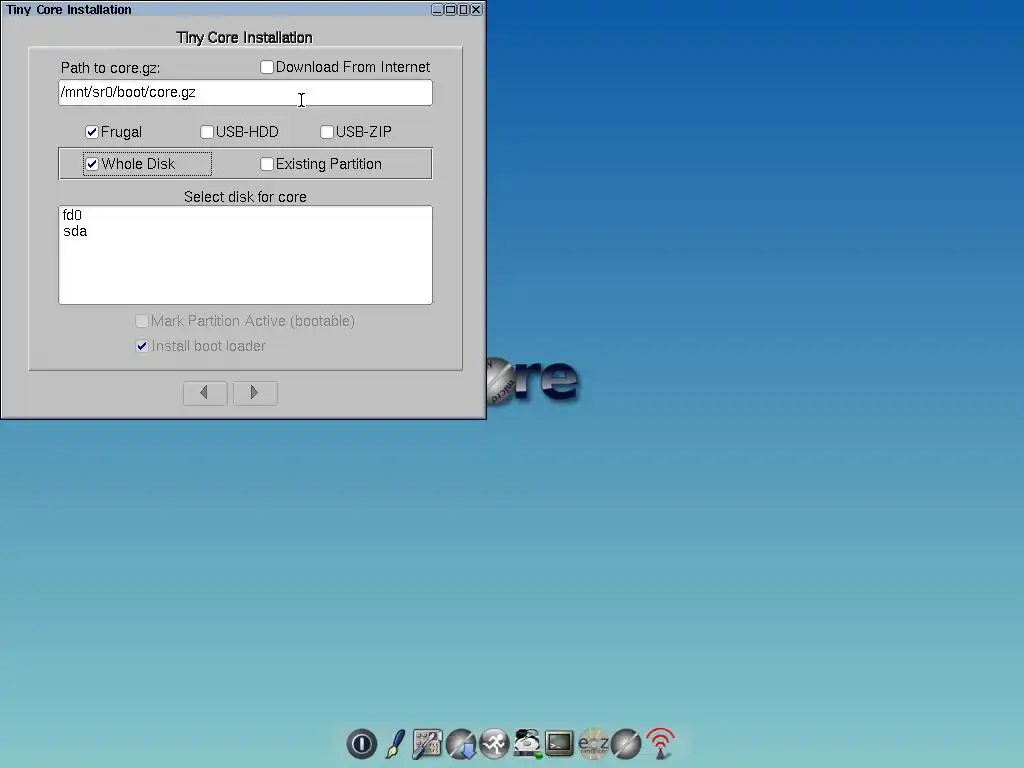Open the Mount Tool hard drive icon
The image size is (1024, 768).
click(527, 744)
